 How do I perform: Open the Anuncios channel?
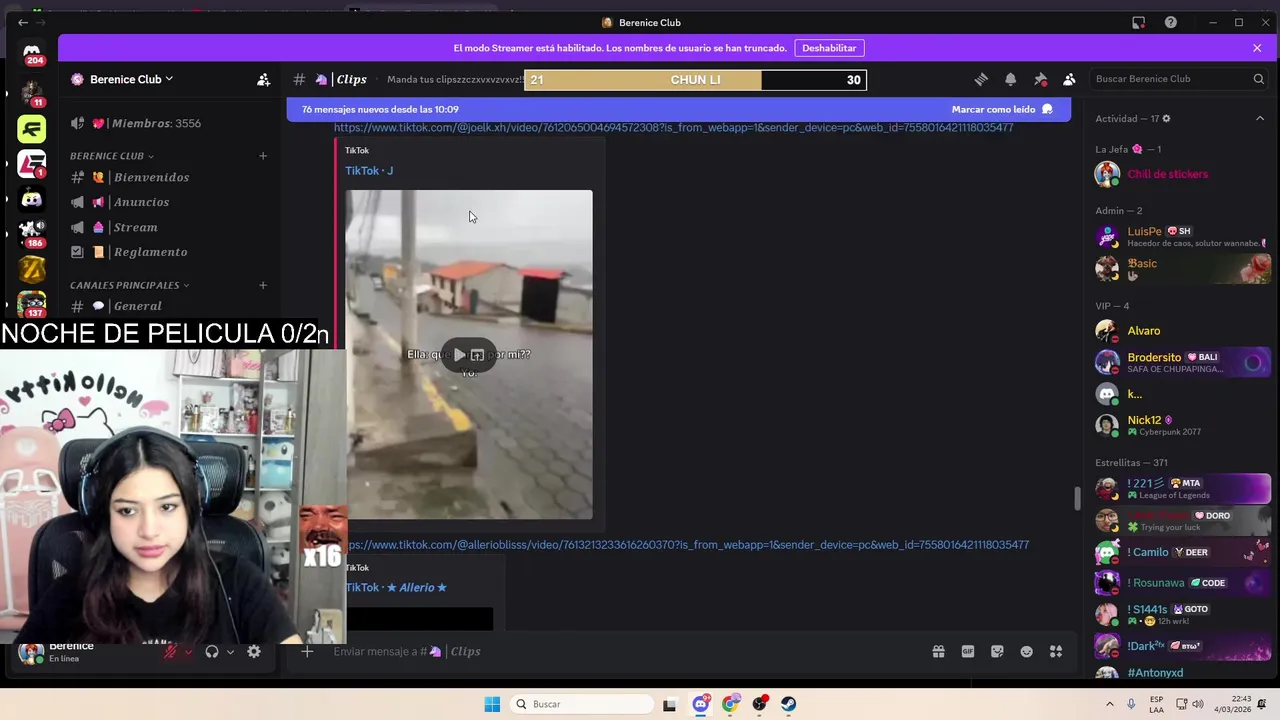pos(169,202)
